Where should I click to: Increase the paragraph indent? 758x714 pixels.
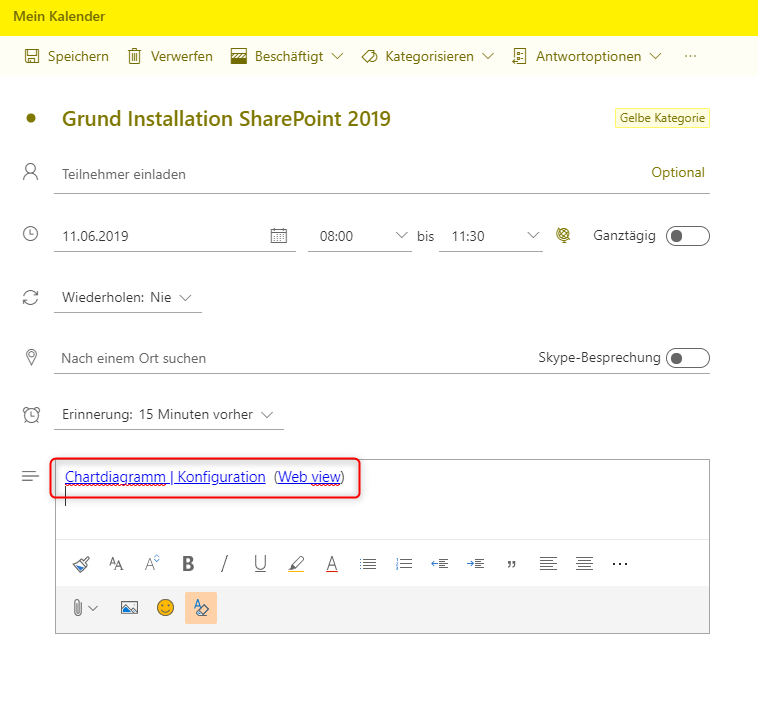pos(476,564)
